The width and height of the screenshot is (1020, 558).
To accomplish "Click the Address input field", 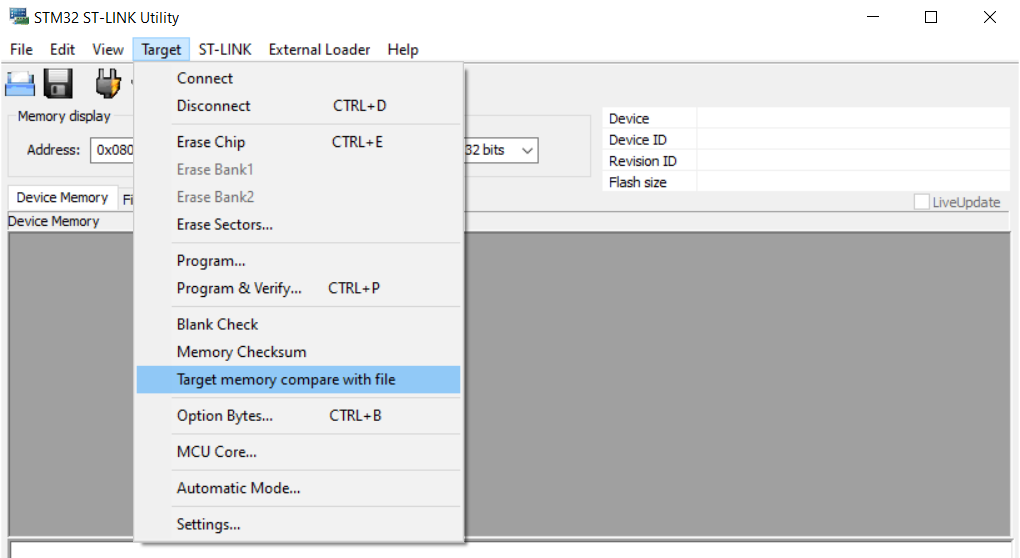I will coord(112,150).
